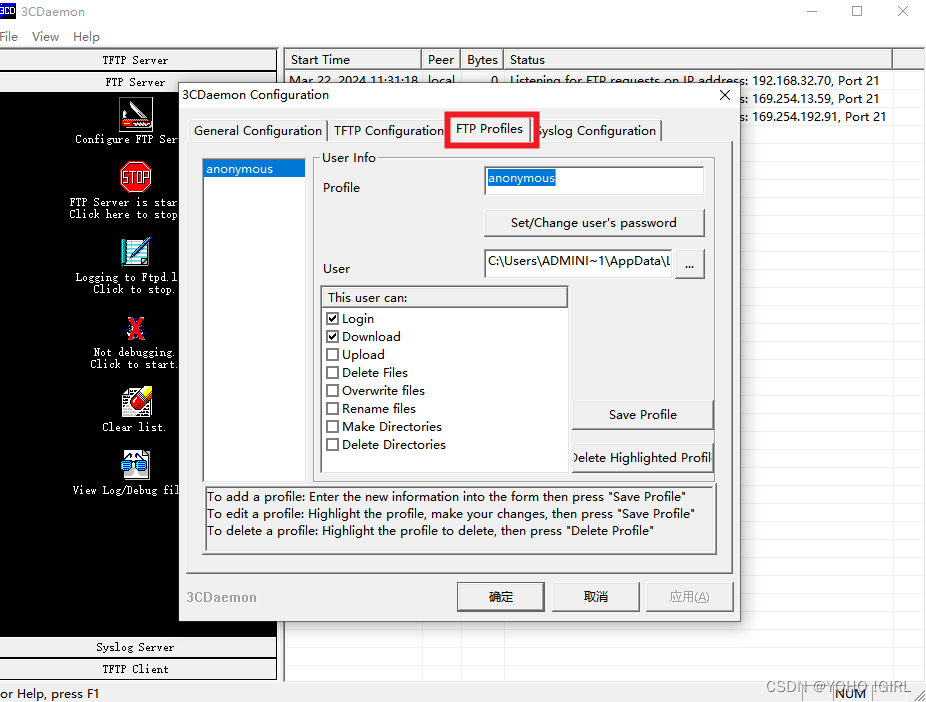Click Set/Change user's password button
This screenshot has height=702, width=926.
[x=594, y=223]
